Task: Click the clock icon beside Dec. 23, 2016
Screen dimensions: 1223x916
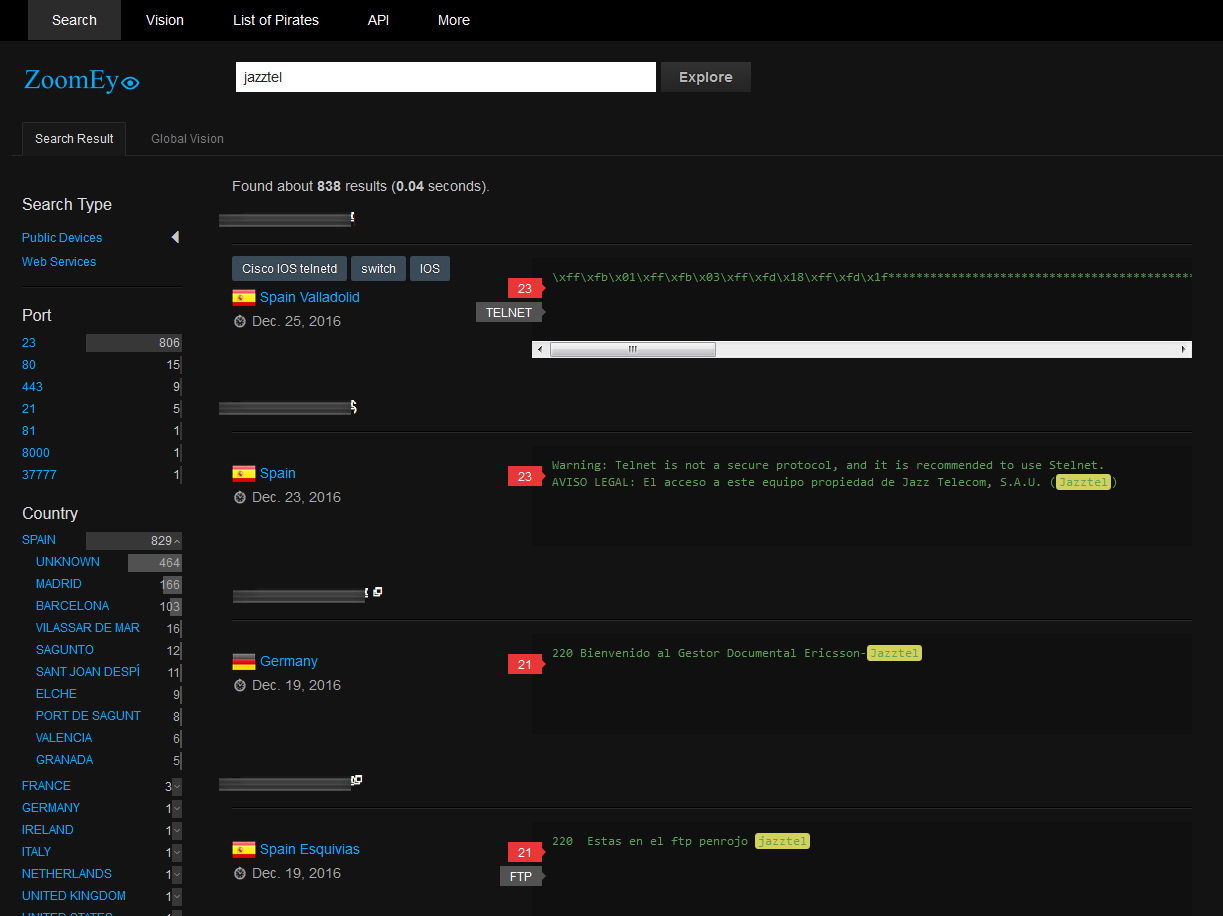Action: (240, 498)
